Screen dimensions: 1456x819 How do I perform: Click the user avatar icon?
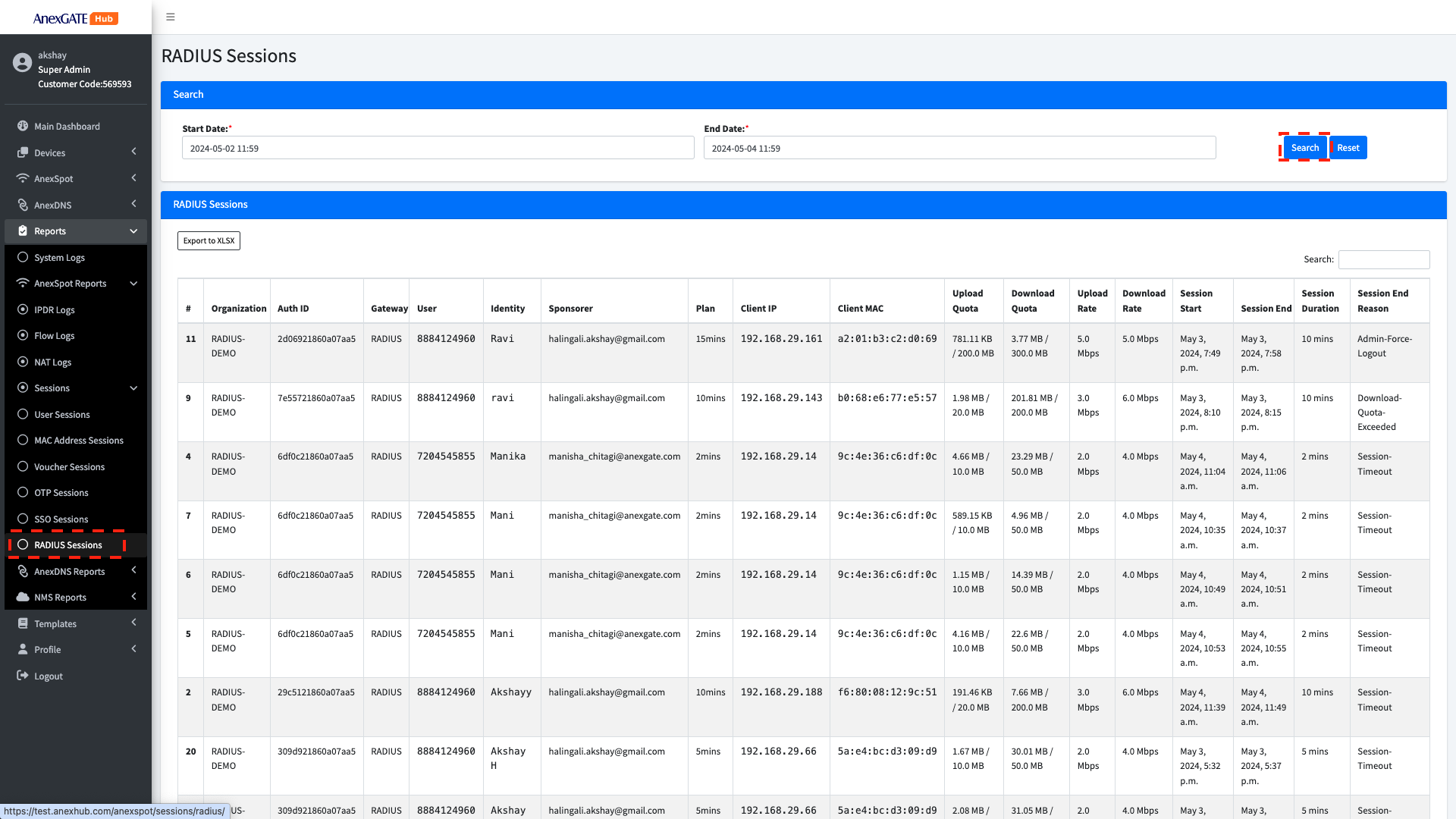click(22, 62)
